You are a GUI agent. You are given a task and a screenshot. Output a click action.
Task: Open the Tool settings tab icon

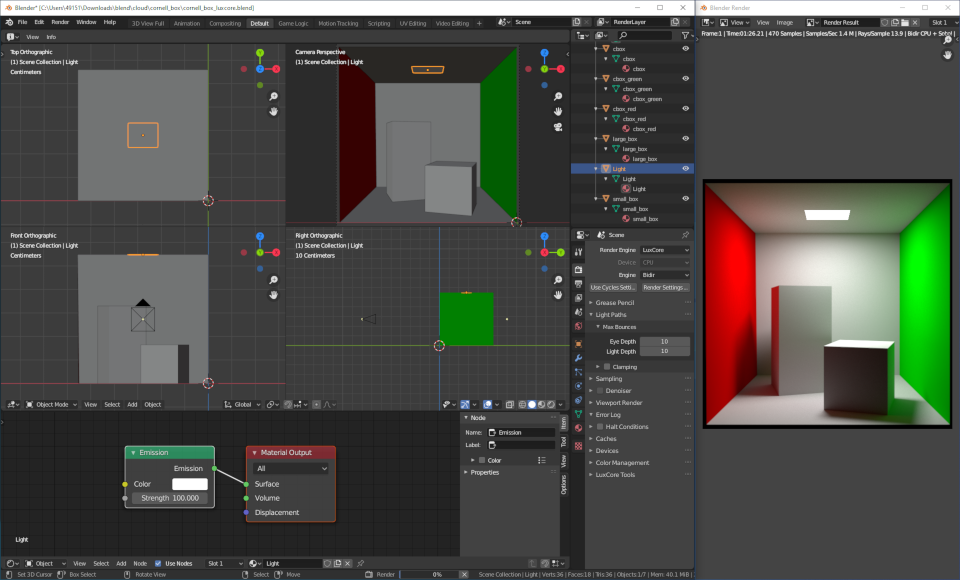pos(579,252)
